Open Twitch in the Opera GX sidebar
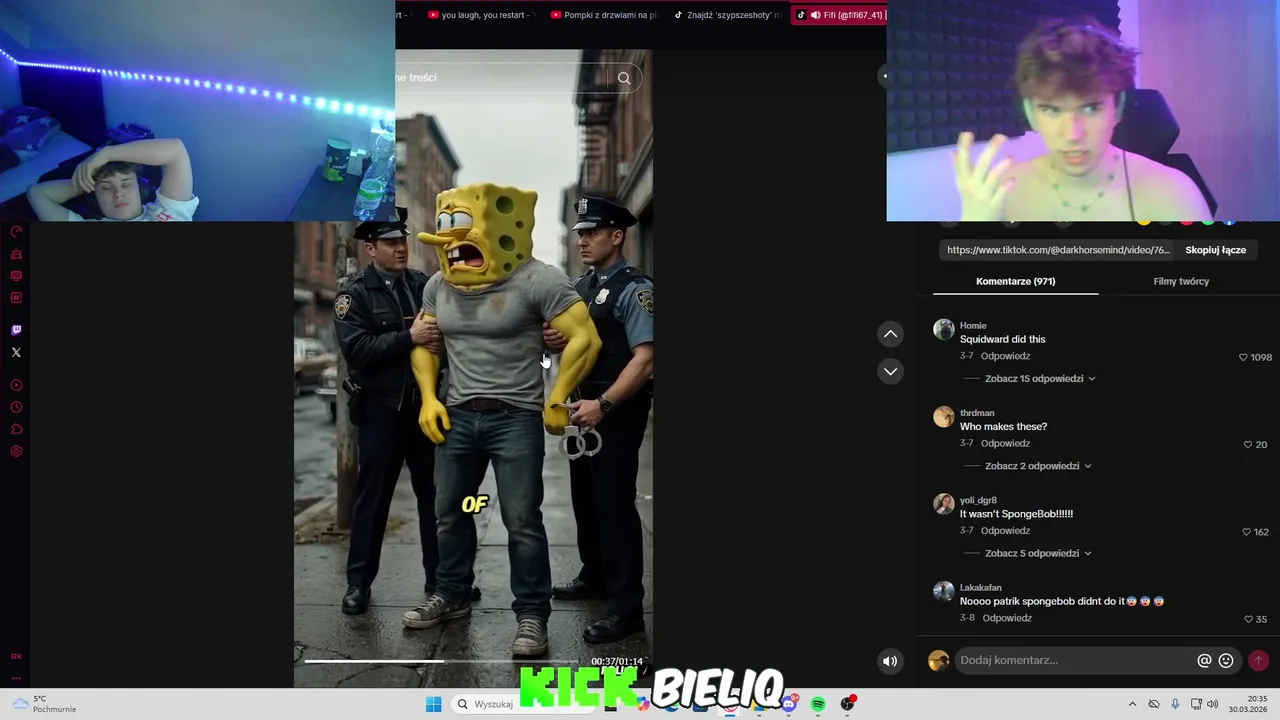The image size is (1280, 720). (x=16, y=330)
